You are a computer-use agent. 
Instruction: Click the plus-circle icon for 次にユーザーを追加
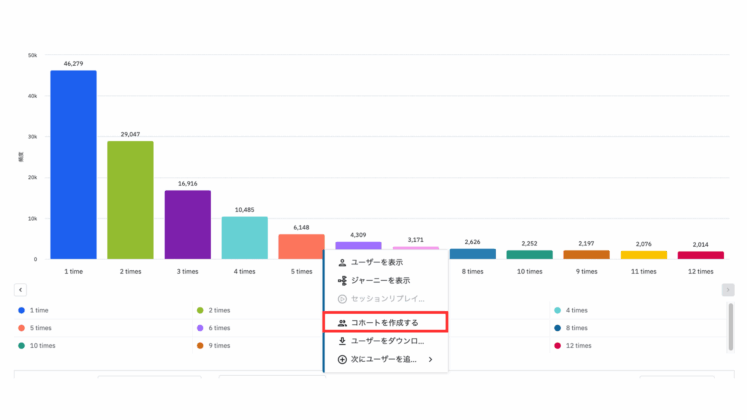342,359
